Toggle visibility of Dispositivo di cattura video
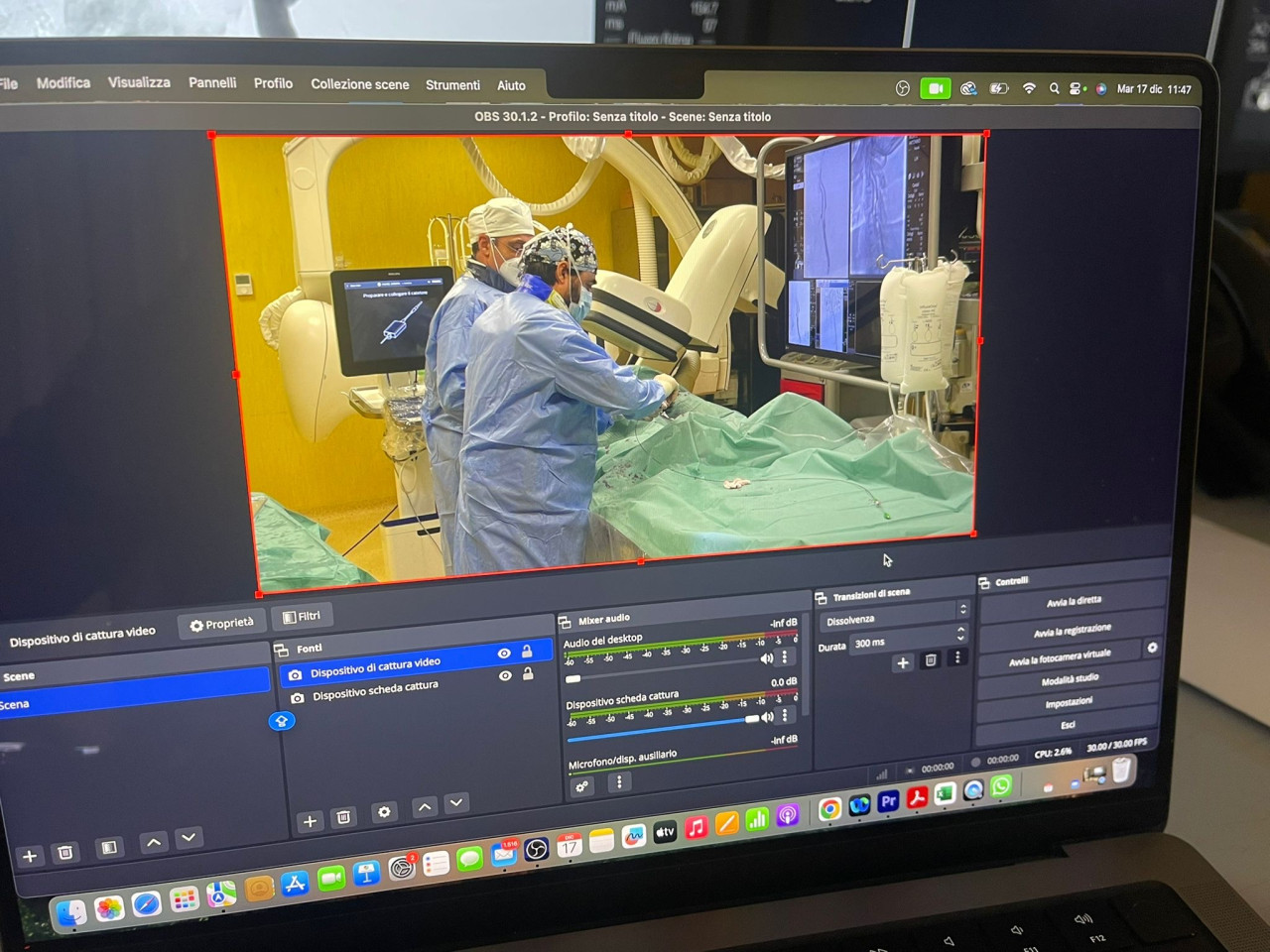 (504, 654)
